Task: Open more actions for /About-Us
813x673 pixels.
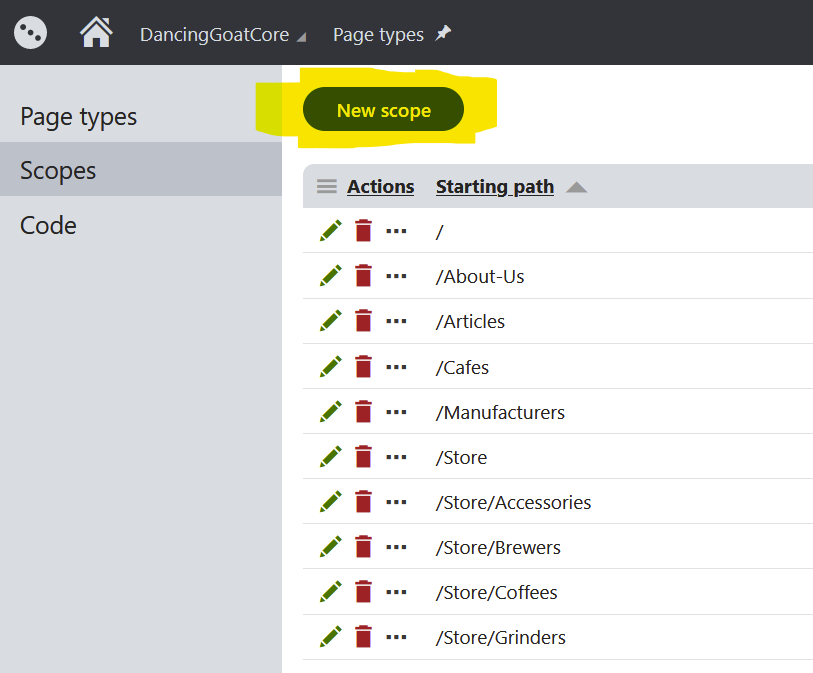Action: (396, 276)
